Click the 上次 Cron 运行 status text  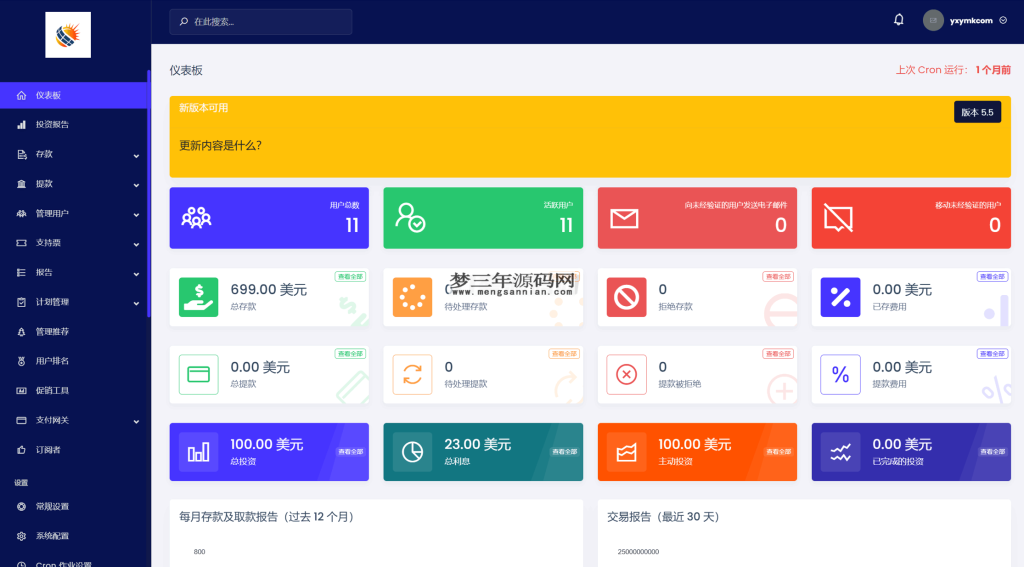tap(953, 70)
